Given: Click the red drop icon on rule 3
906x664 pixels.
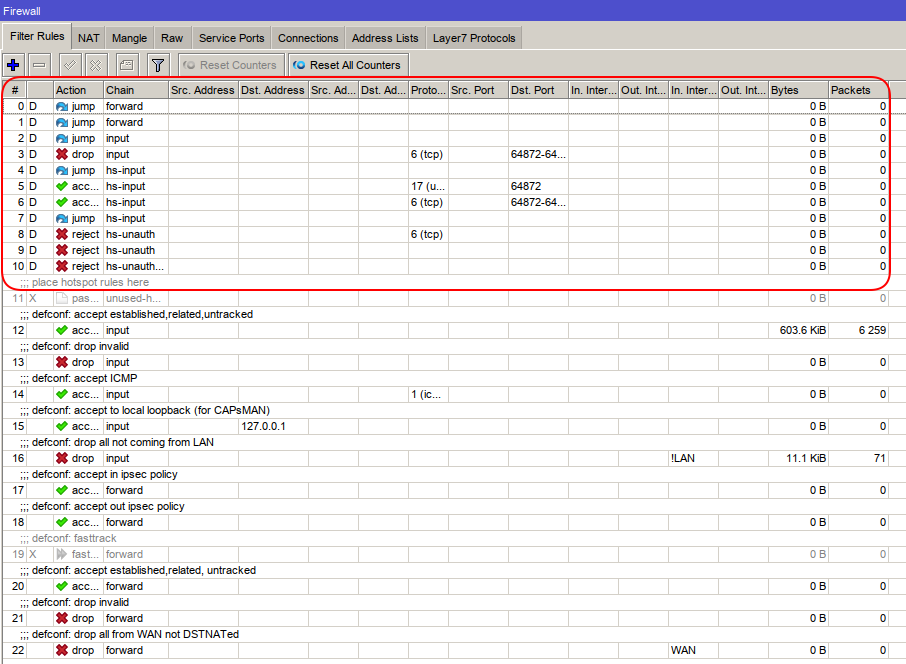Looking at the screenshot, I should pos(62,154).
